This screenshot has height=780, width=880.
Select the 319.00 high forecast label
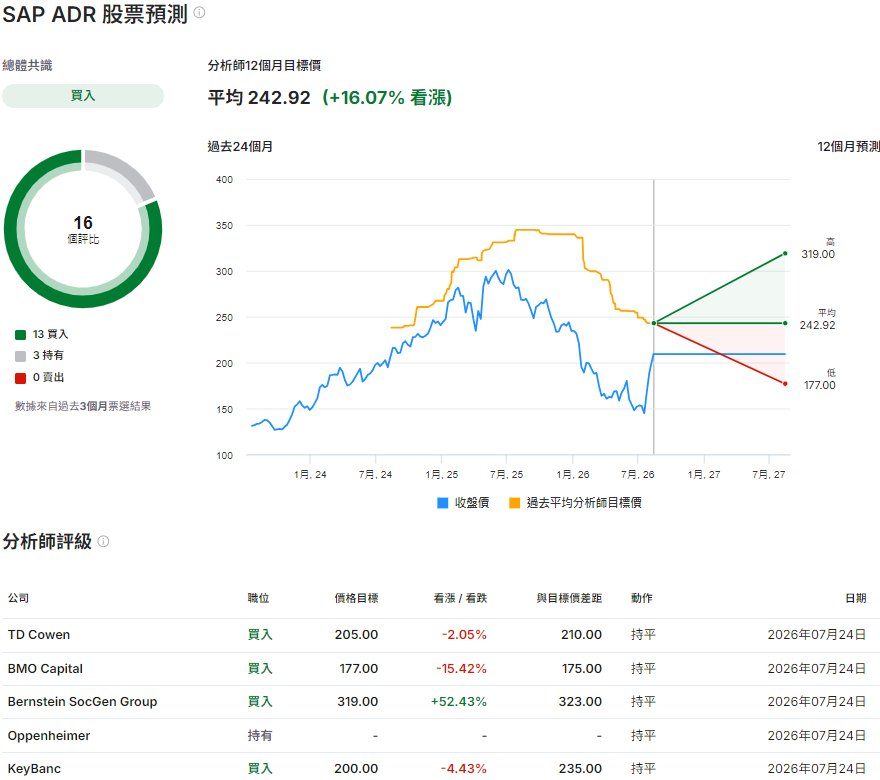pos(818,254)
